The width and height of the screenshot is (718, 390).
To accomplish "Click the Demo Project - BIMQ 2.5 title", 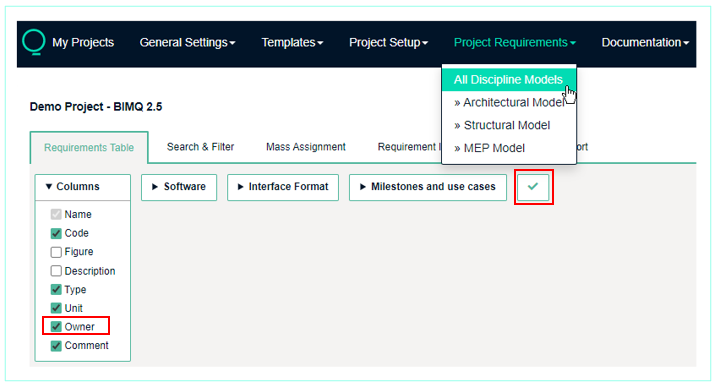I will click(x=96, y=107).
